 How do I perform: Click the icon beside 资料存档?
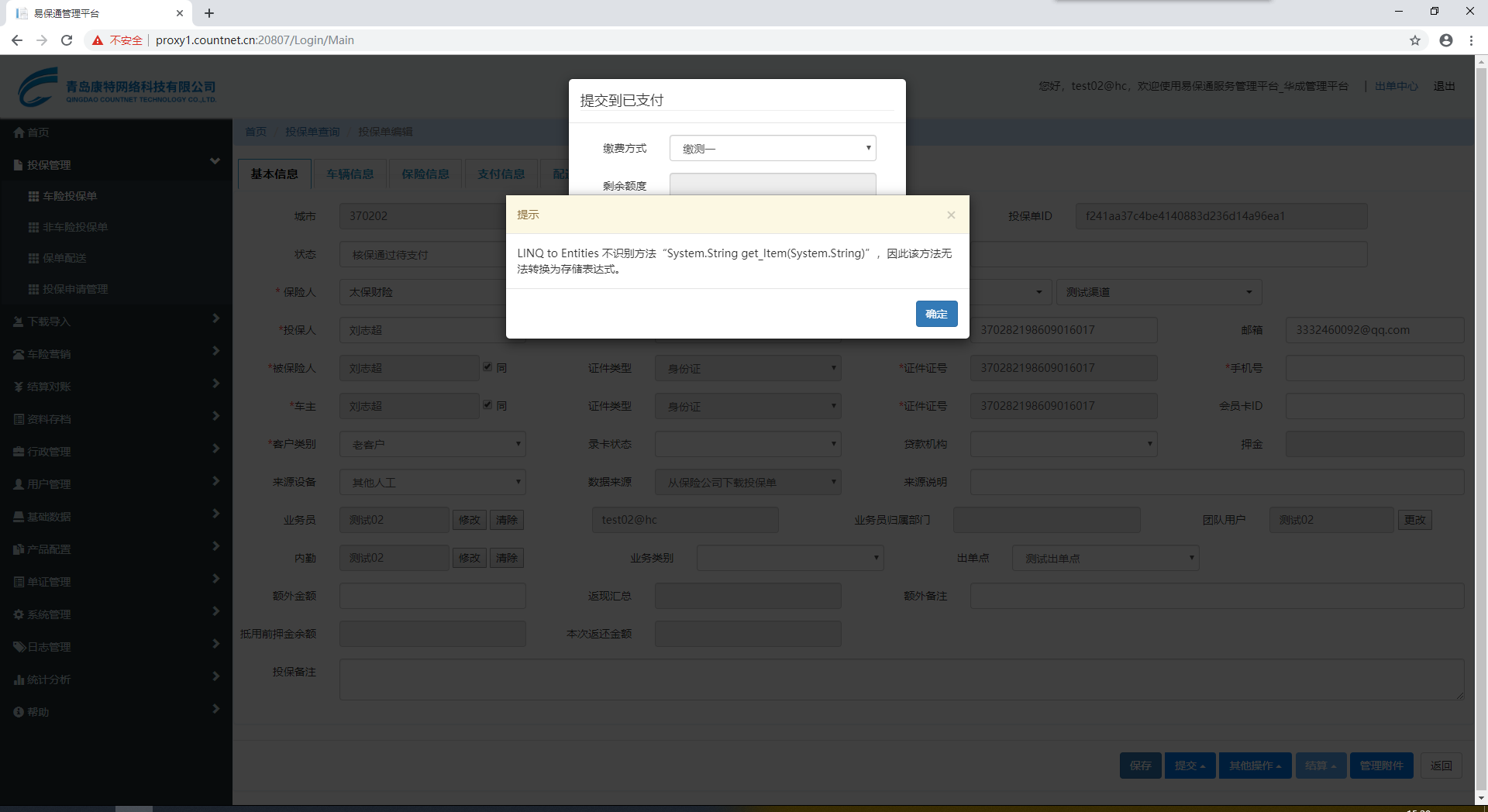pyautogui.click(x=19, y=419)
